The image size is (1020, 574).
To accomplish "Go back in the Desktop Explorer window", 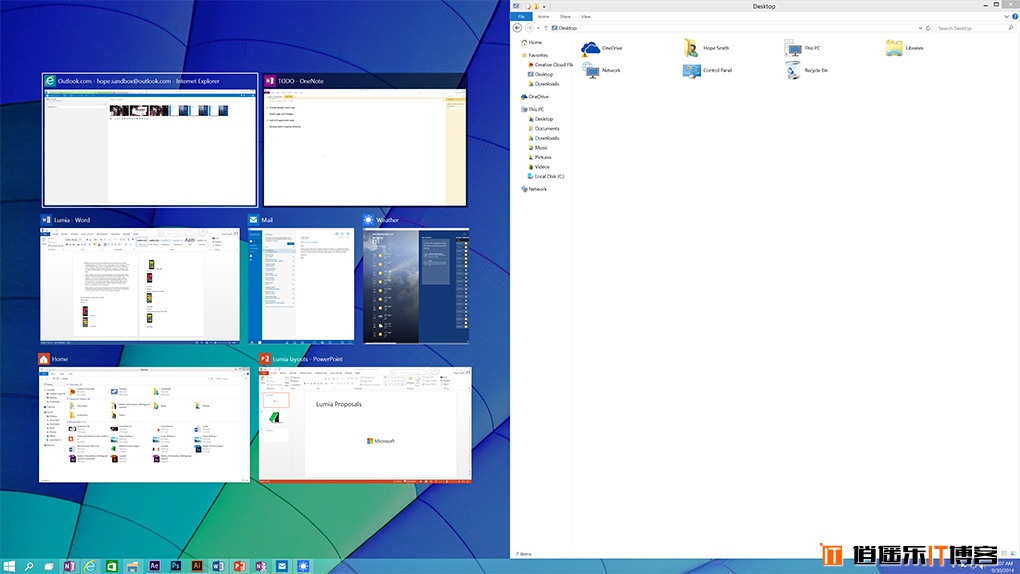I will click(517, 28).
